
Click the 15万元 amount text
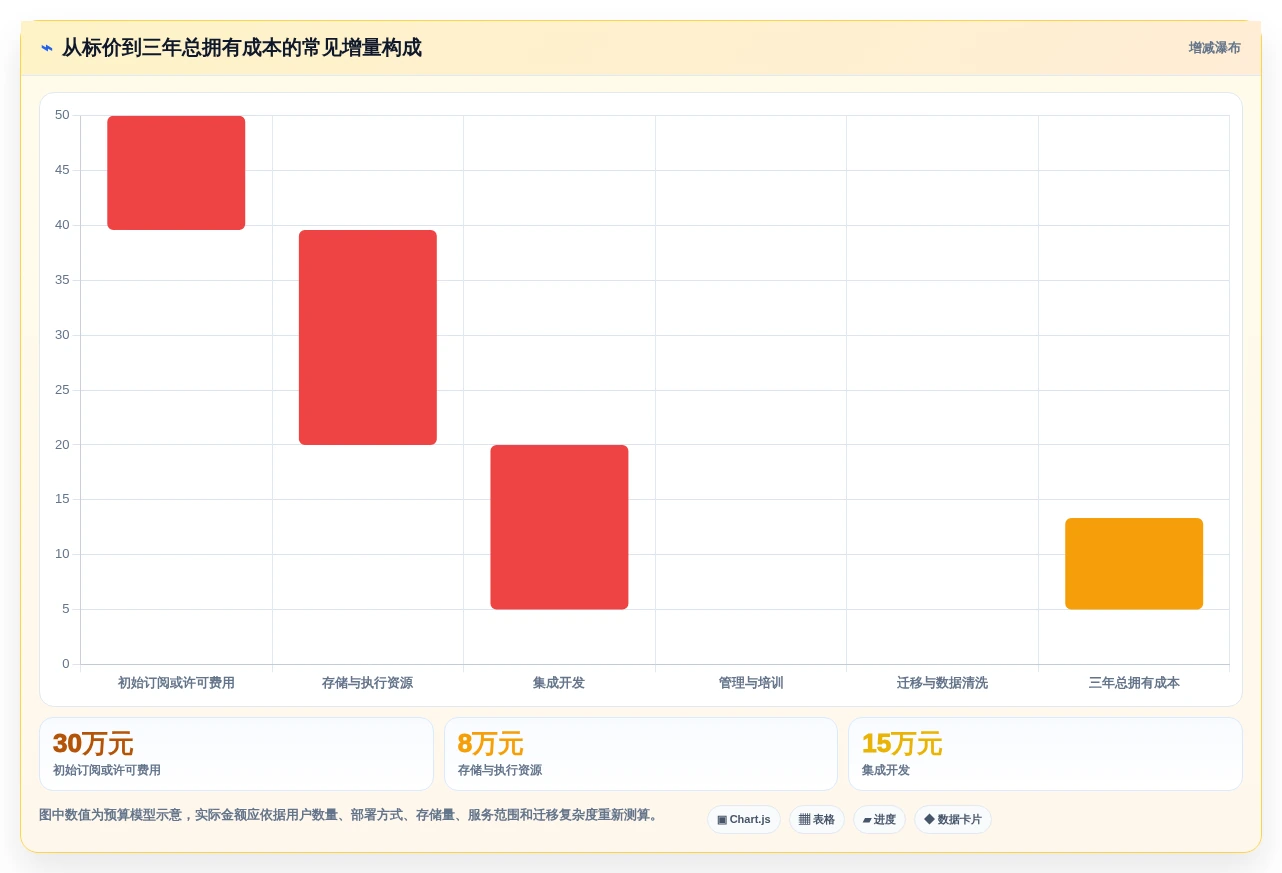tap(902, 743)
